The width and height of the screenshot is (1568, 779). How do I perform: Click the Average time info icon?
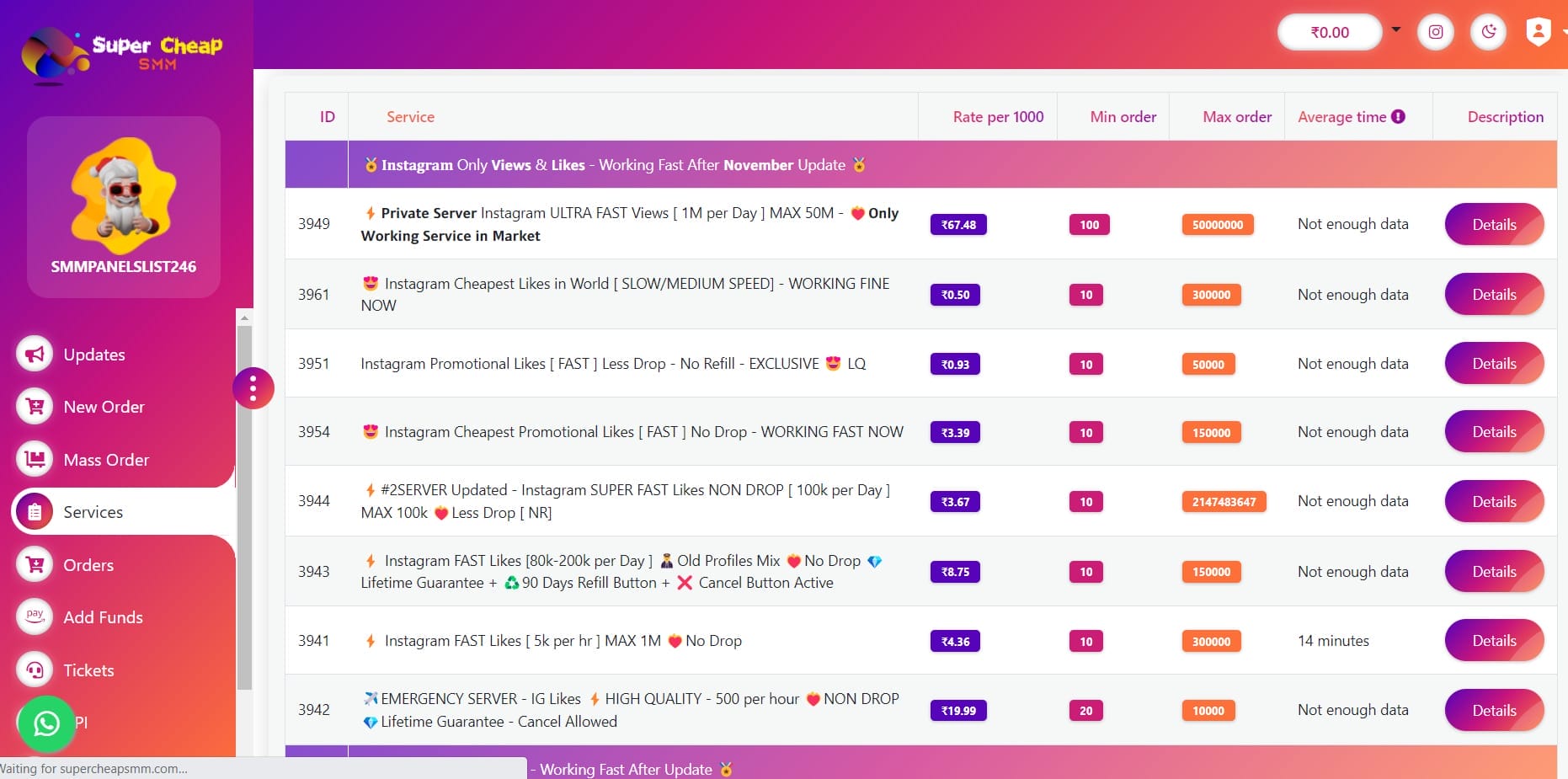(x=1398, y=116)
